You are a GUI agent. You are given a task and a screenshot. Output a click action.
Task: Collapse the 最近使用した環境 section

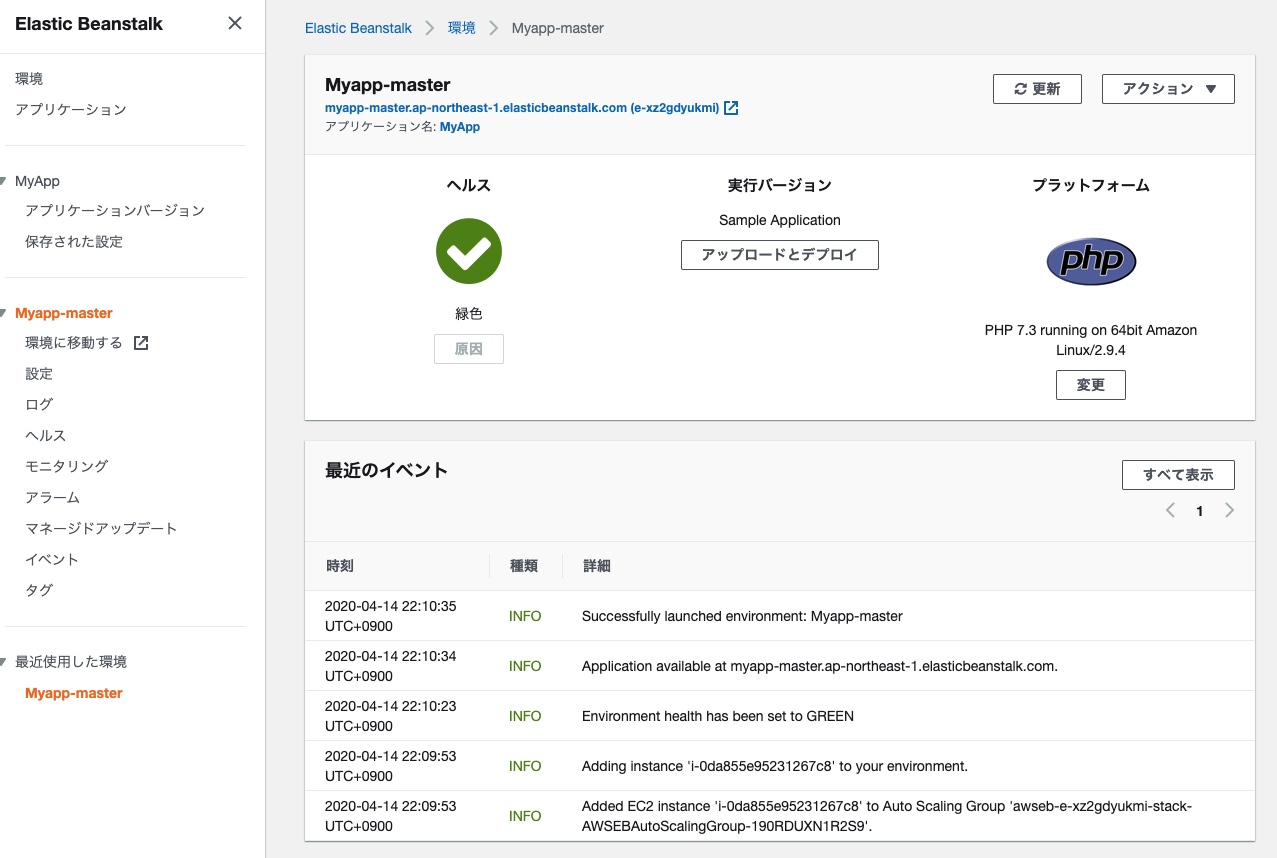(5, 662)
